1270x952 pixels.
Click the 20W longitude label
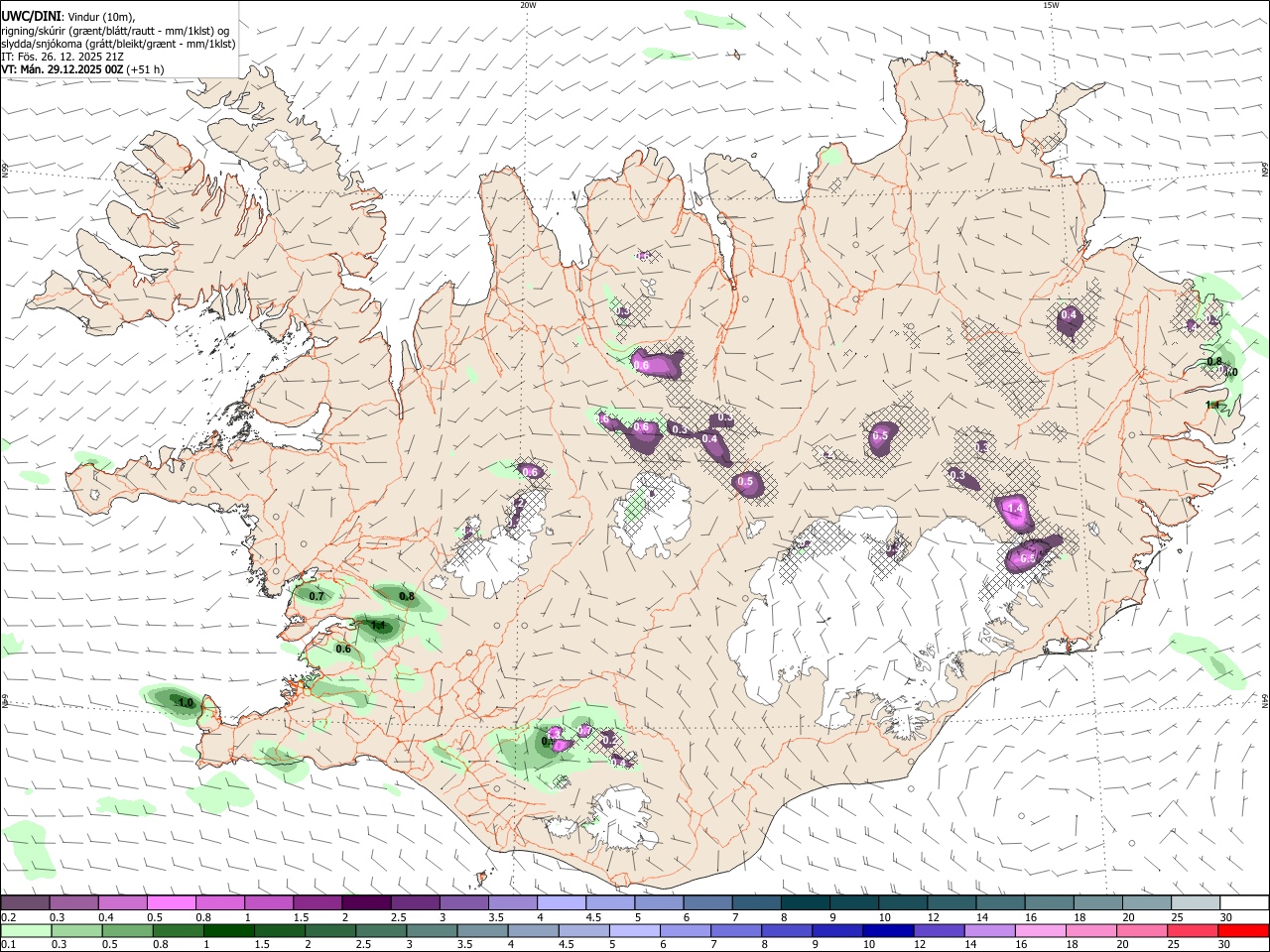pyautogui.click(x=528, y=5)
